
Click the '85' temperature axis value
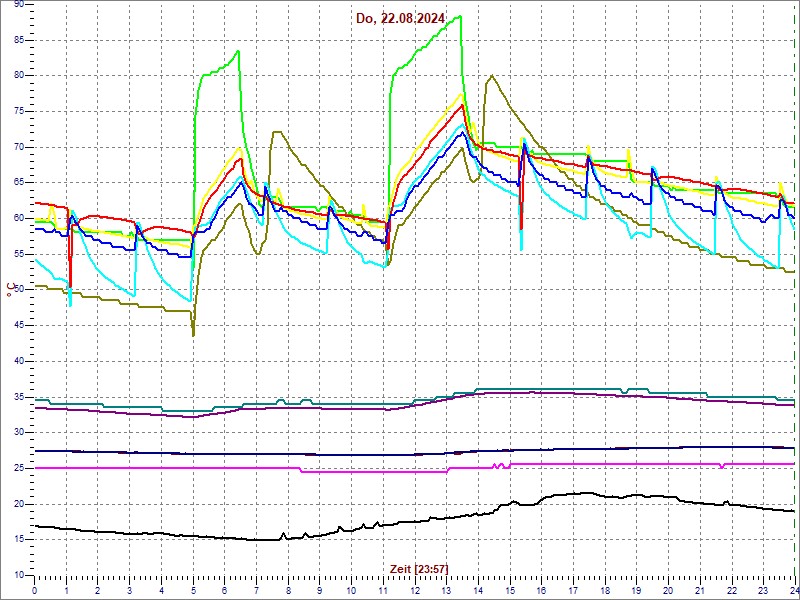(x=19, y=40)
